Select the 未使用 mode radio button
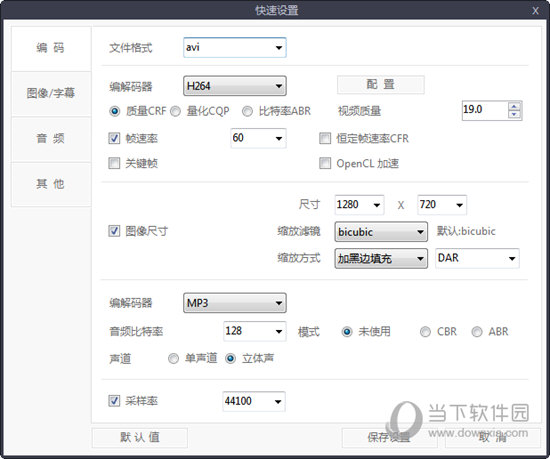 pyautogui.click(x=347, y=332)
